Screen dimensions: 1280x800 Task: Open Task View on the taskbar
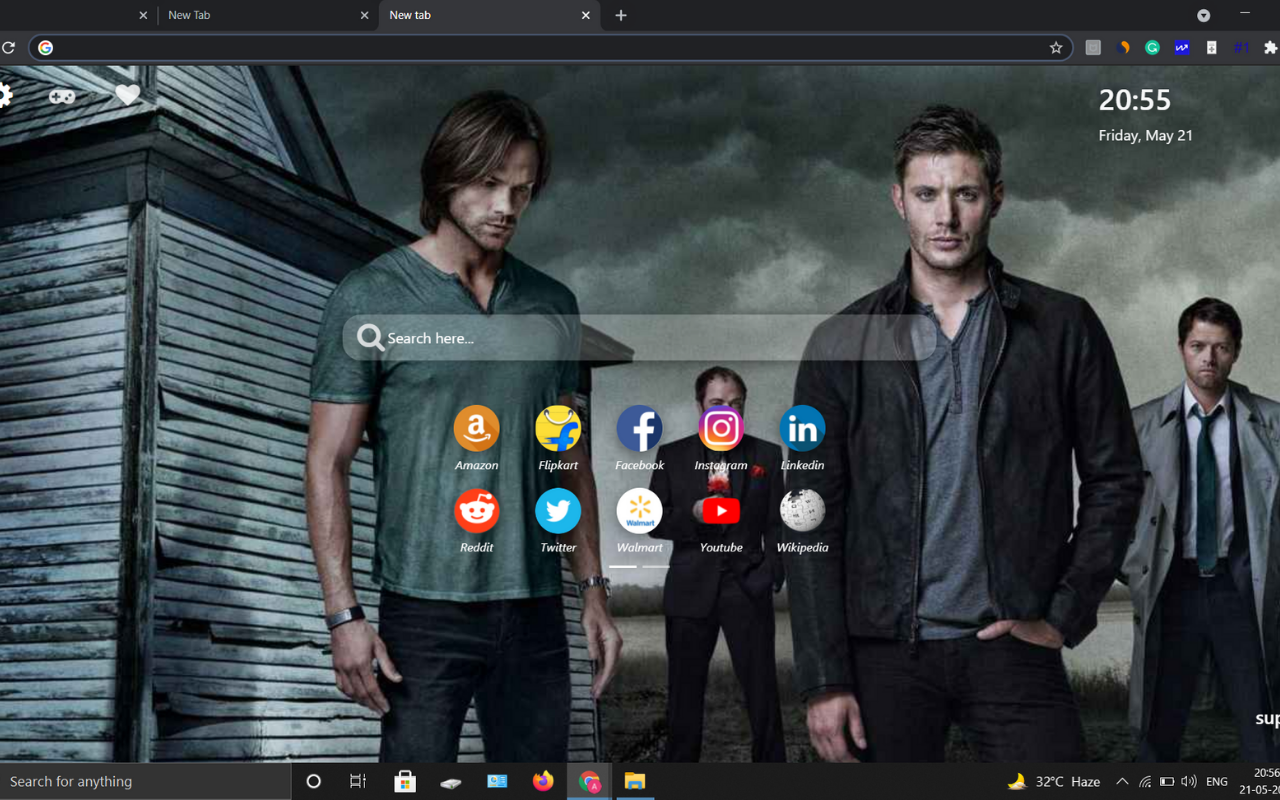click(x=358, y=781)
